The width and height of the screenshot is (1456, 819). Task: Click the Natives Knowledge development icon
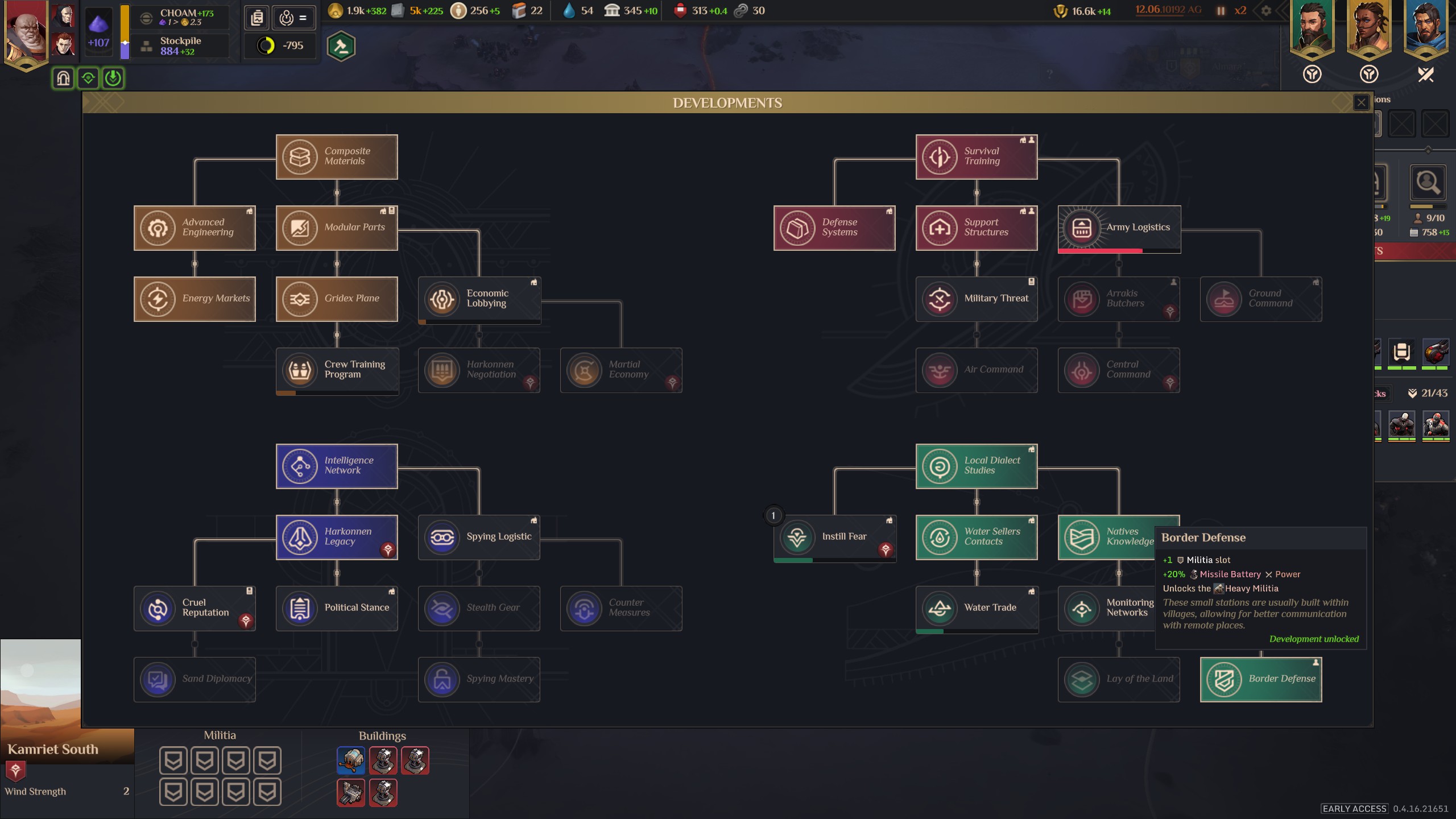1082,537
